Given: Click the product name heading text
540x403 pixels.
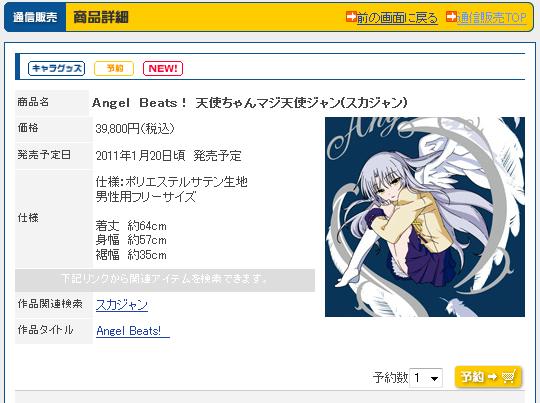Looking at the screenshot, I should click(250, 103).
